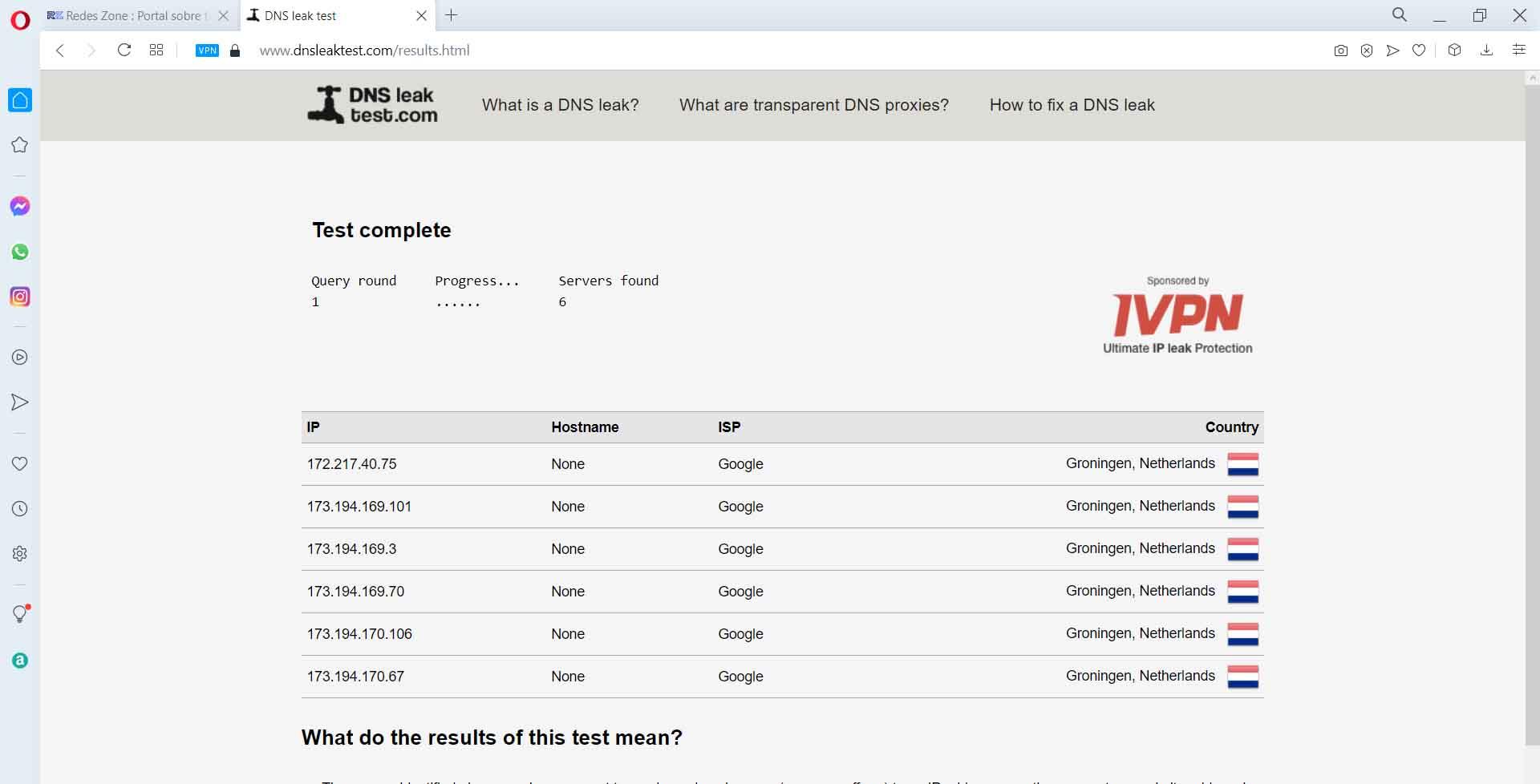Go back to the previous page
The width and height of the screenshot is (1540, 784).
click(60, 51)
